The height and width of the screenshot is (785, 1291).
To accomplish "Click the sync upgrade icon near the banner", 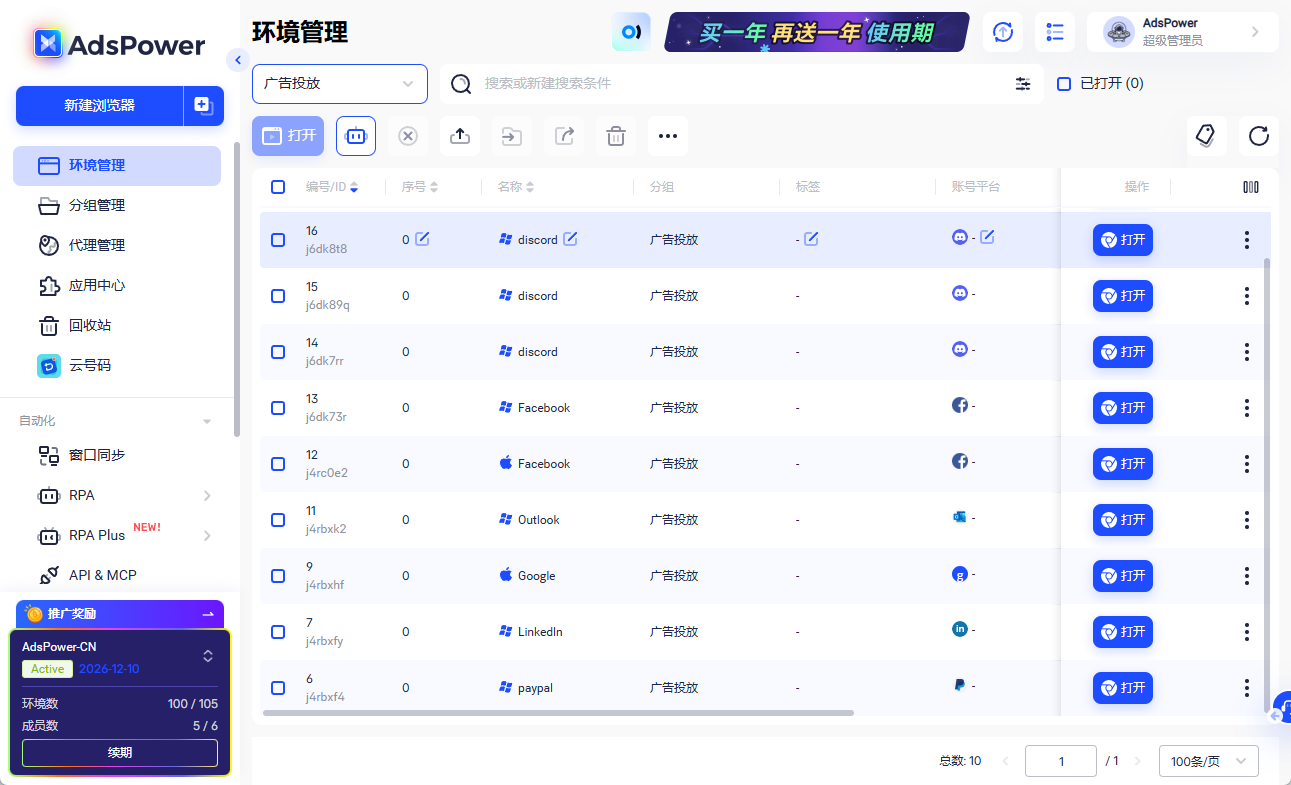I will pos(1002,31).
